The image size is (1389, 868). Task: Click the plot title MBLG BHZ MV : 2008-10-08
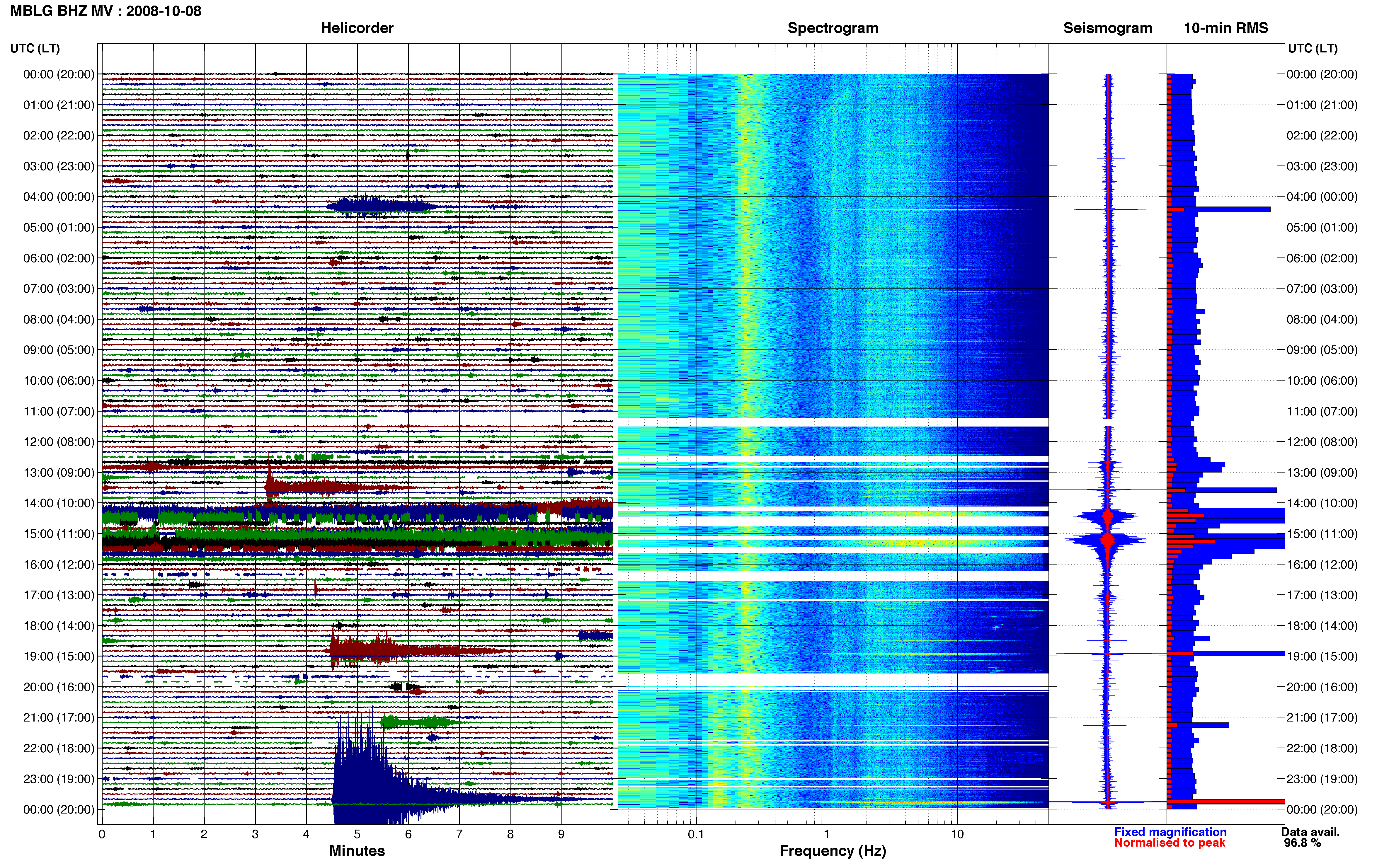106,11
